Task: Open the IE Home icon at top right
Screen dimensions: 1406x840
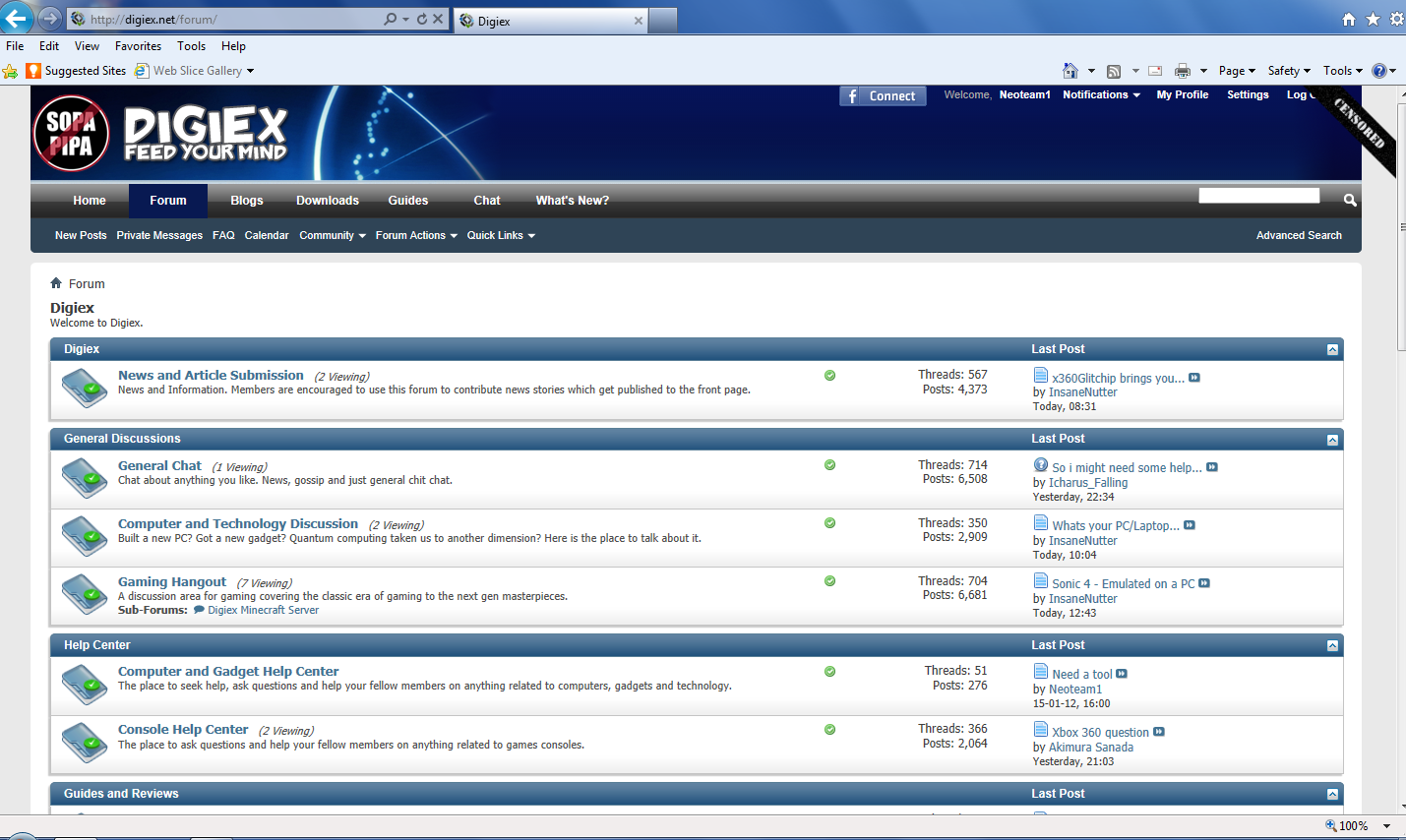Action: (x=1349, y=19)
